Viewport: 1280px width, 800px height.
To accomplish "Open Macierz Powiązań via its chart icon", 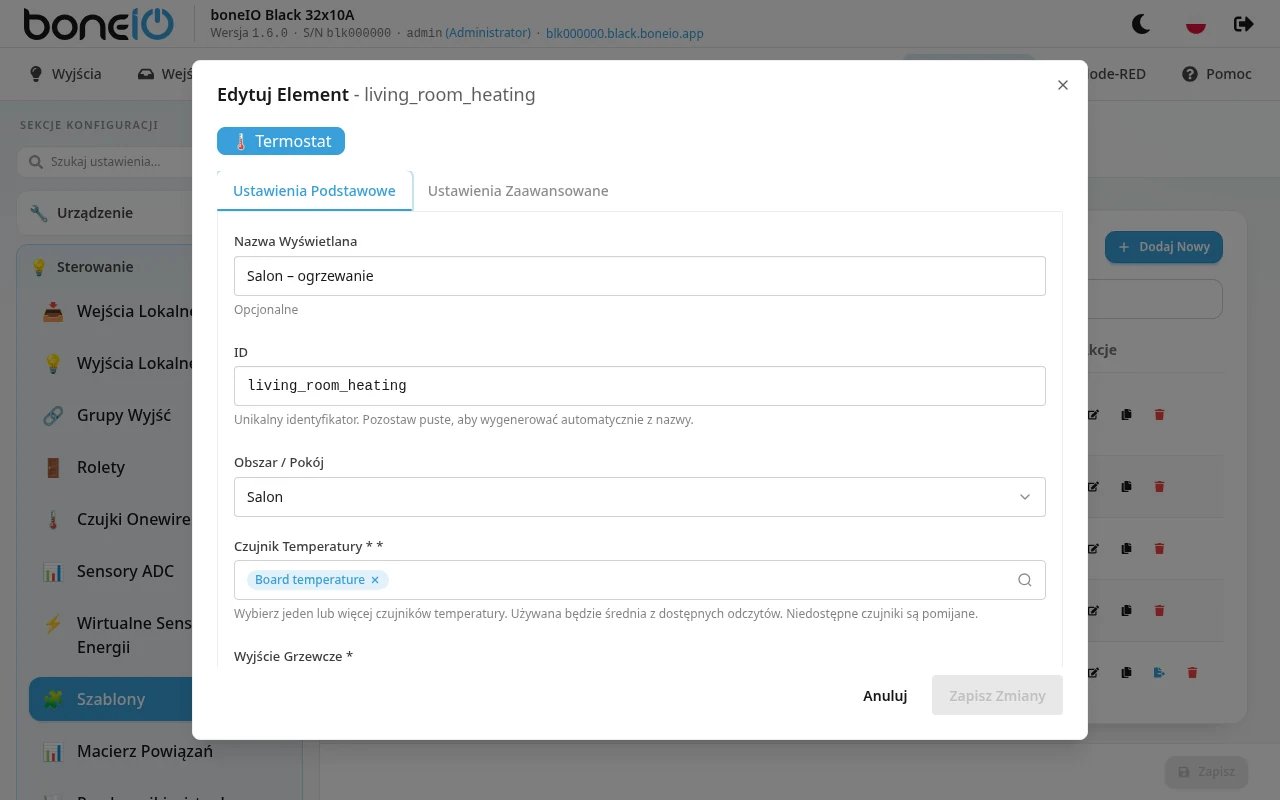I will [x=53, y=751].
